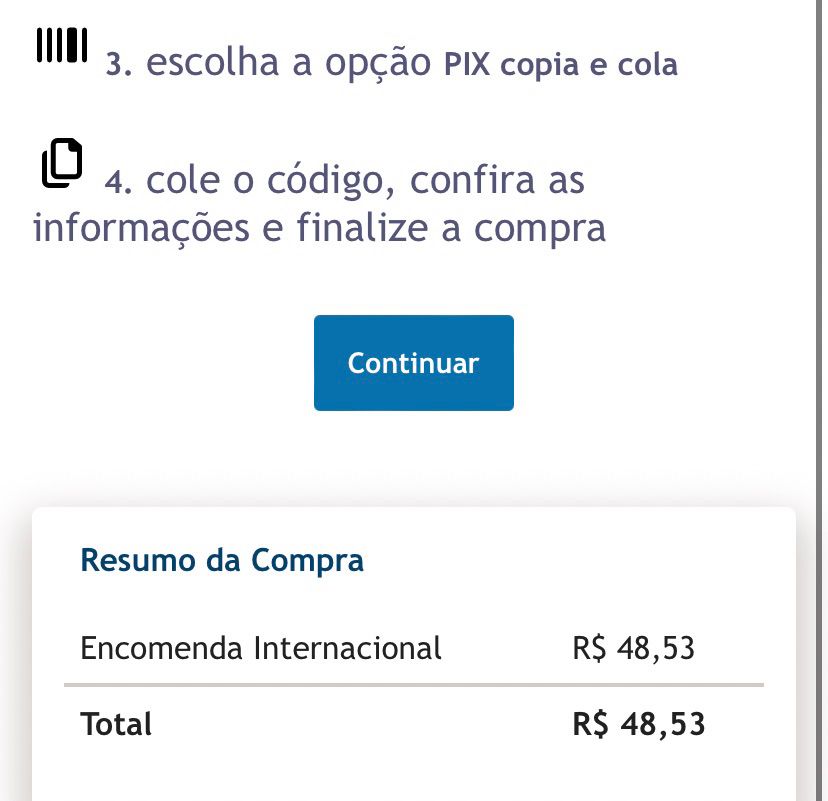Click the bold Total label
Image resolution: width=828 pixels, height=801 pixels.
116,724
